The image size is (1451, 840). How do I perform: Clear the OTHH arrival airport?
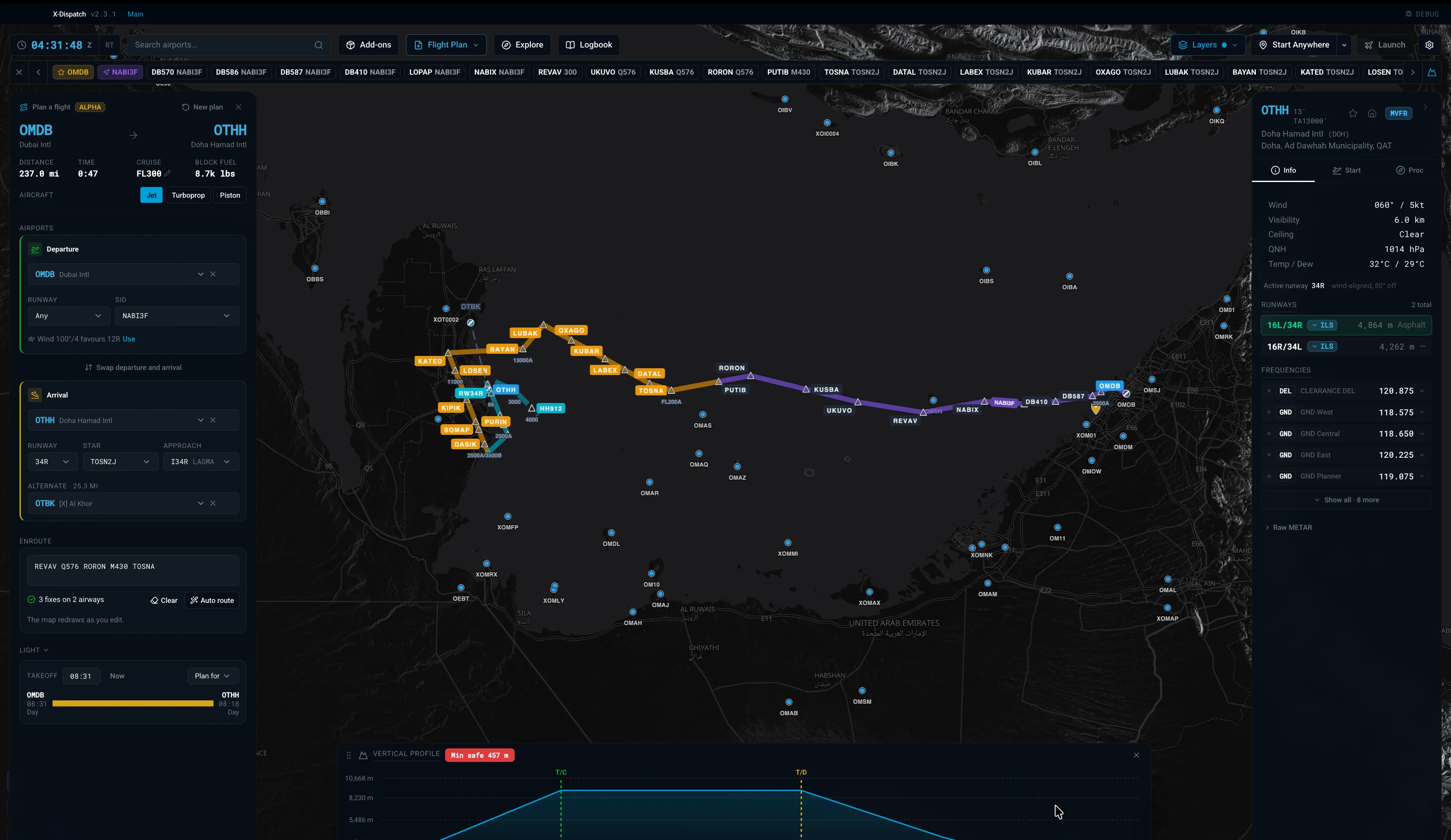pos(213,420)
